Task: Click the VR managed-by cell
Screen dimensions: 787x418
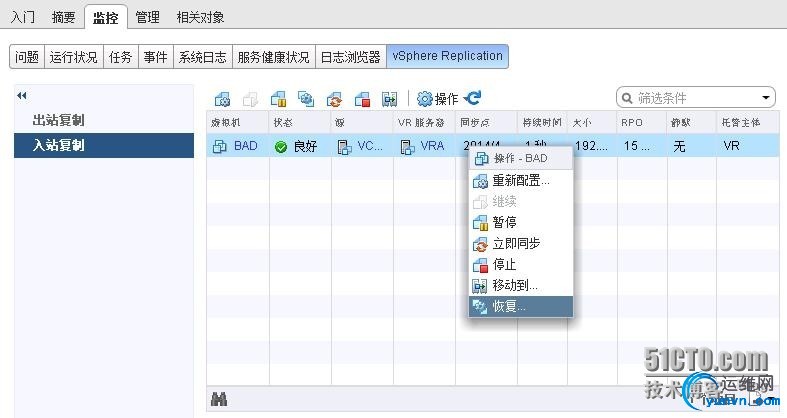Action: pyautogui.click(x=748, y=146)
